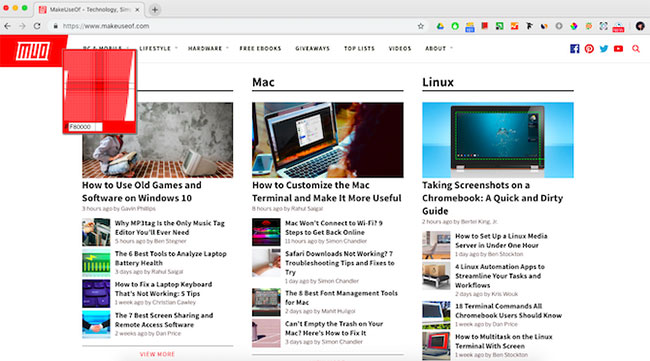
Task: Click the MUO logo
Action: click(x=33, y=51)
